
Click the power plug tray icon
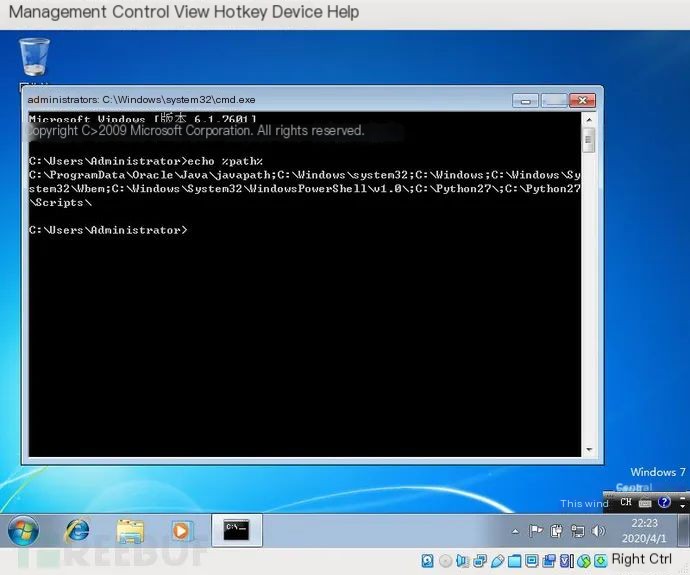tap(556, 531)
